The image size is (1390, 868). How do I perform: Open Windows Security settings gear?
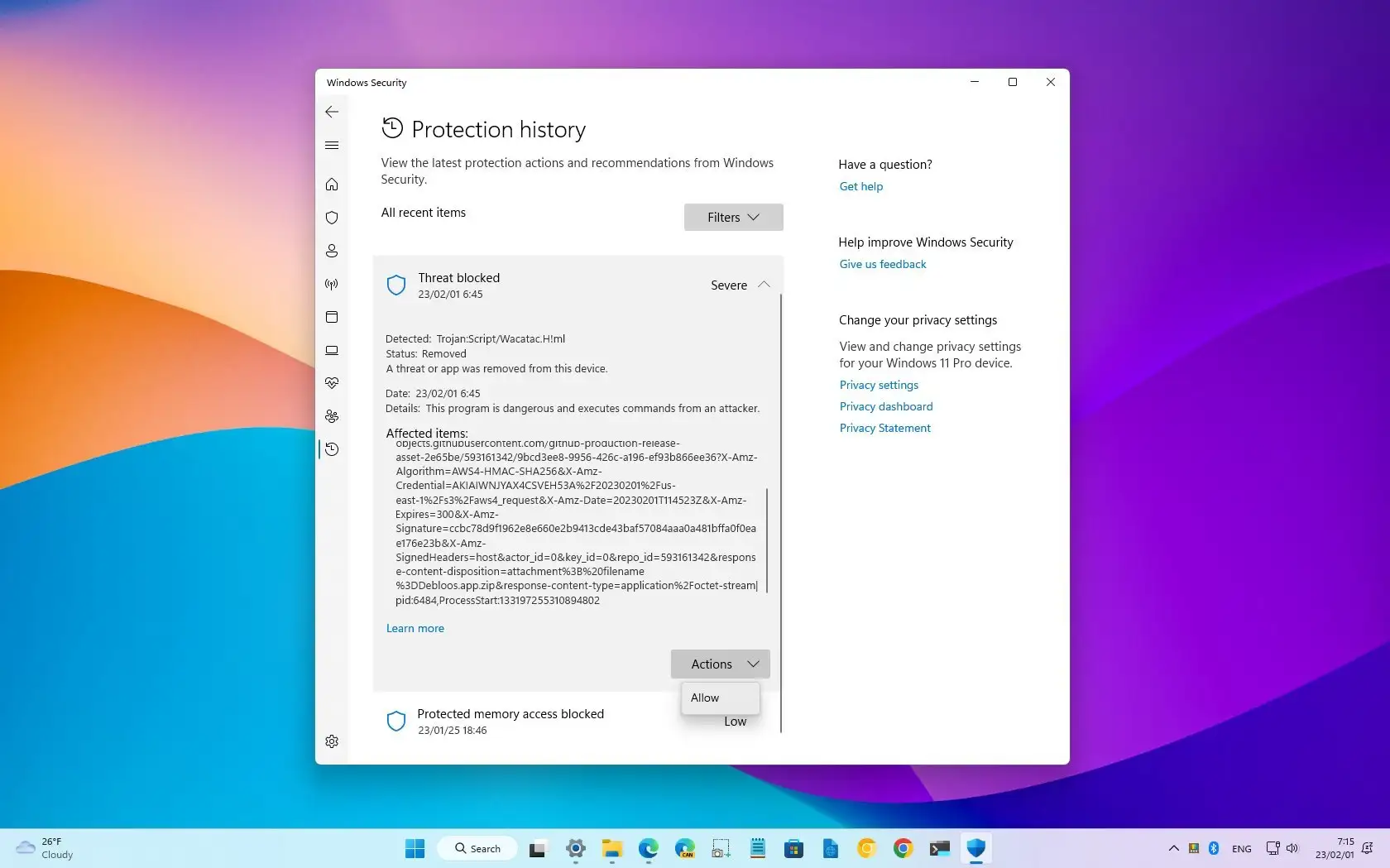click(x=332, y=741)
